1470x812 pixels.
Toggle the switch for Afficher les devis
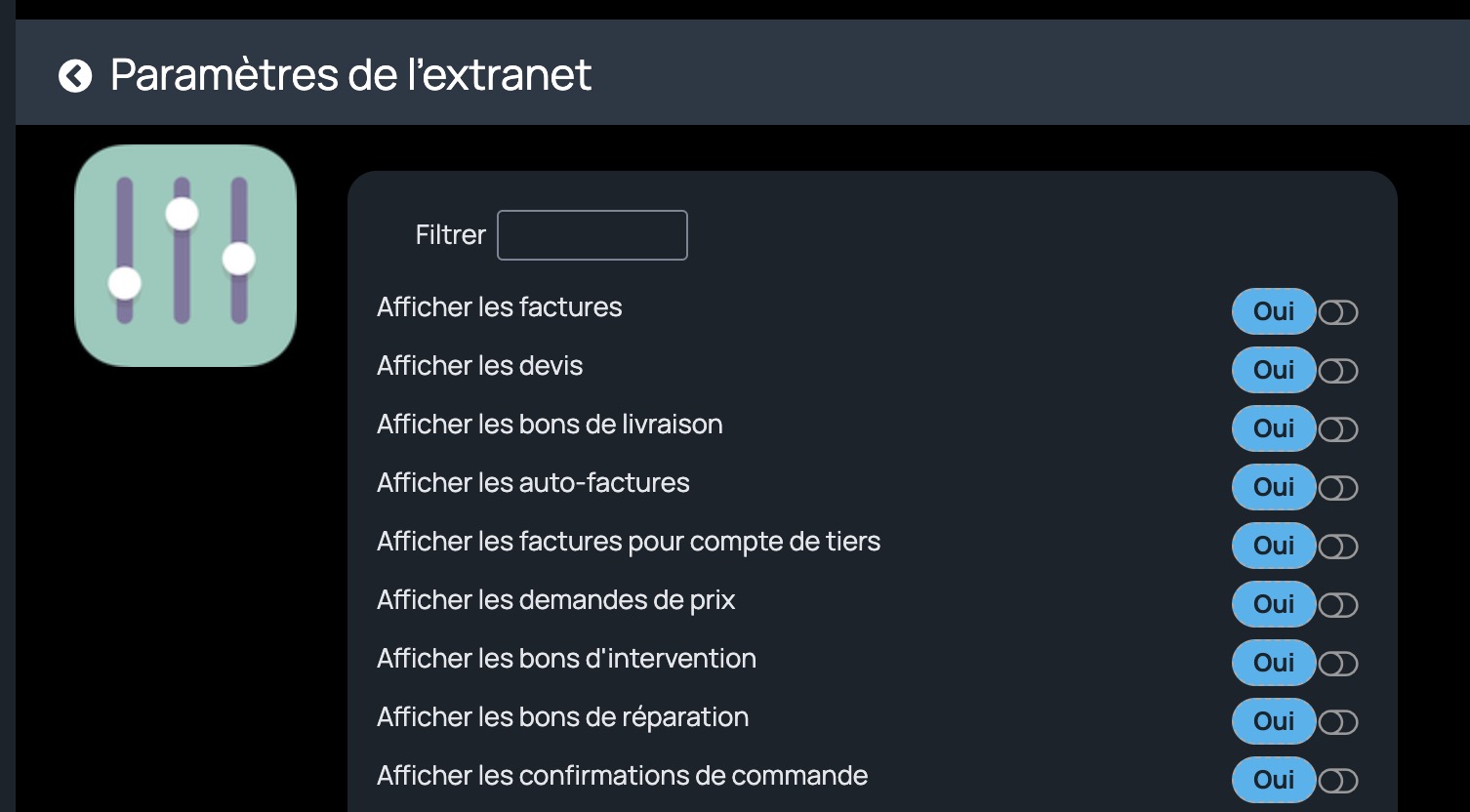coord(1338,371)
